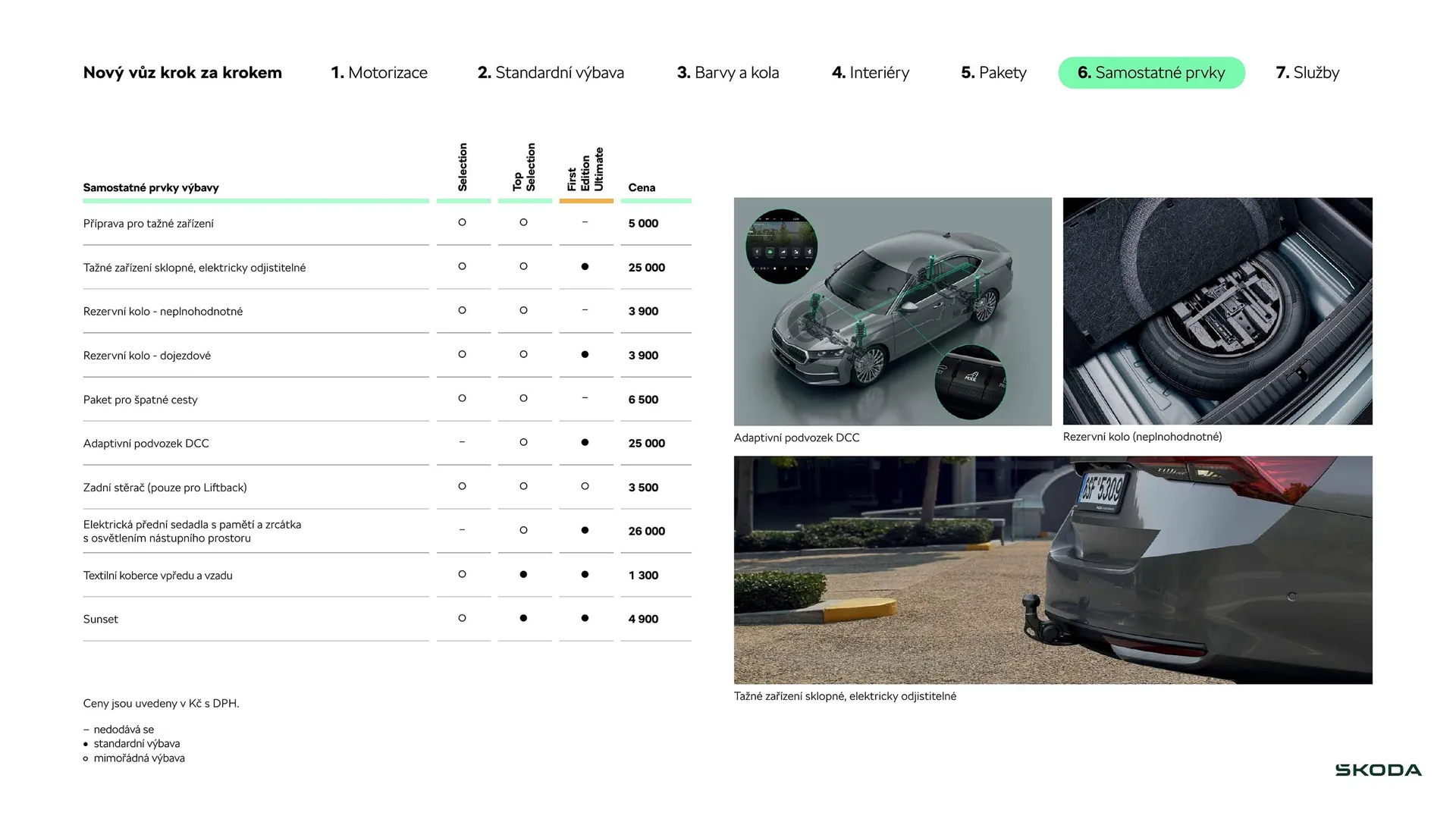The height and width of the screenshot is (819, 1456).
Task: Click the Top Selection column header
Action: tap(524, 167)
